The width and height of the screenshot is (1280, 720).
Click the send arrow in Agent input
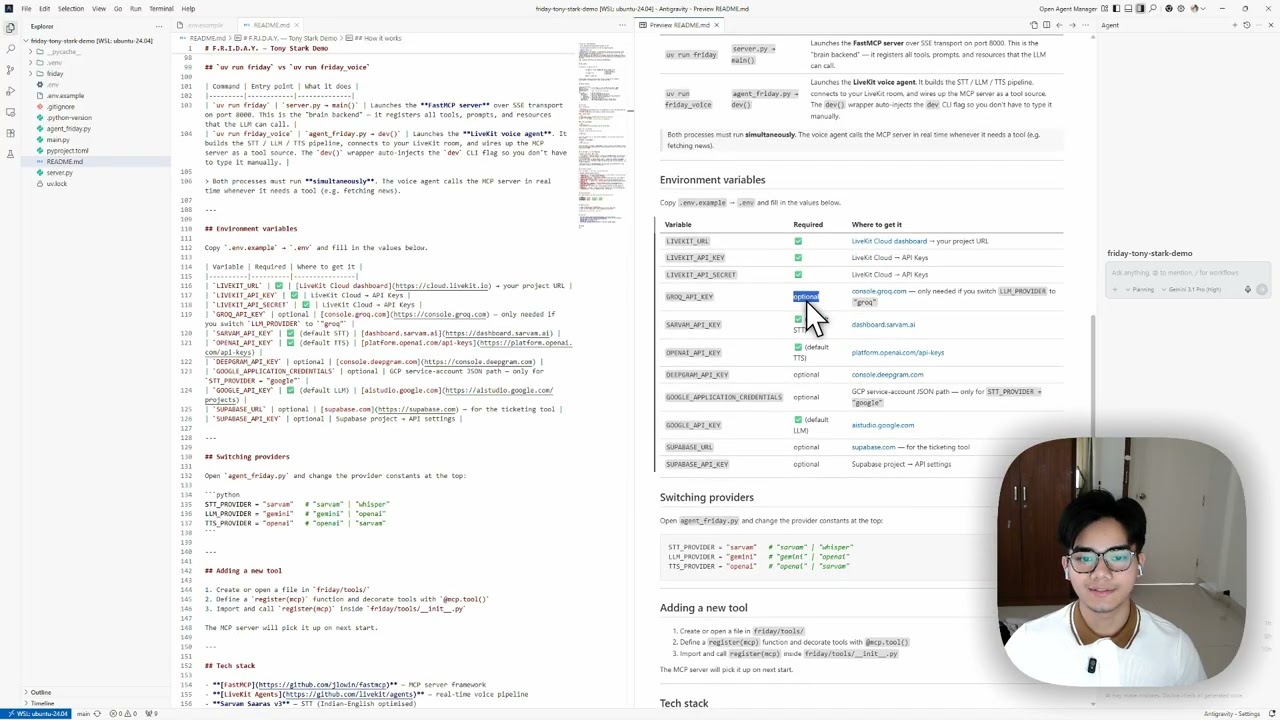tap(1261, 290)
